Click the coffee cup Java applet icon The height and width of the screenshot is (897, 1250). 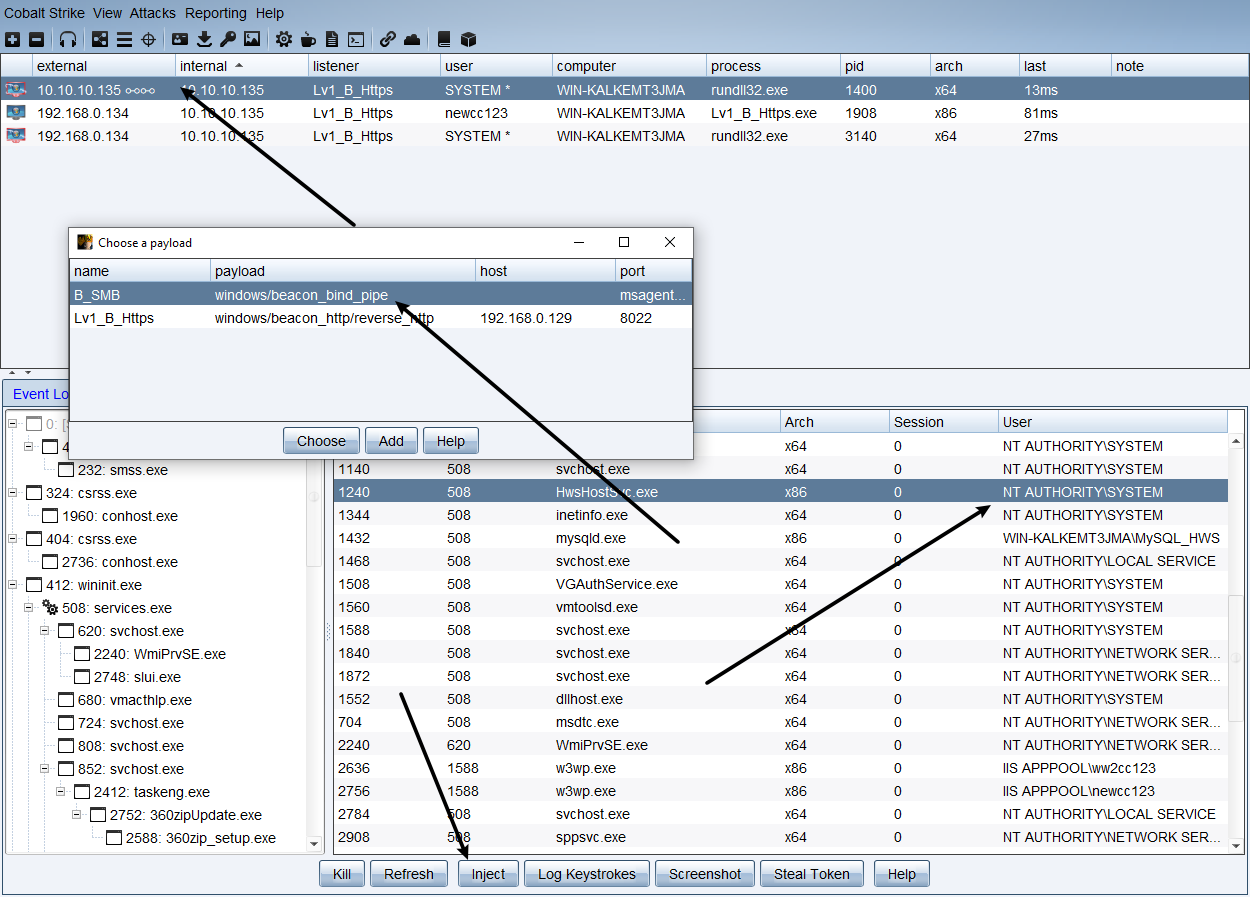[308, 39]
